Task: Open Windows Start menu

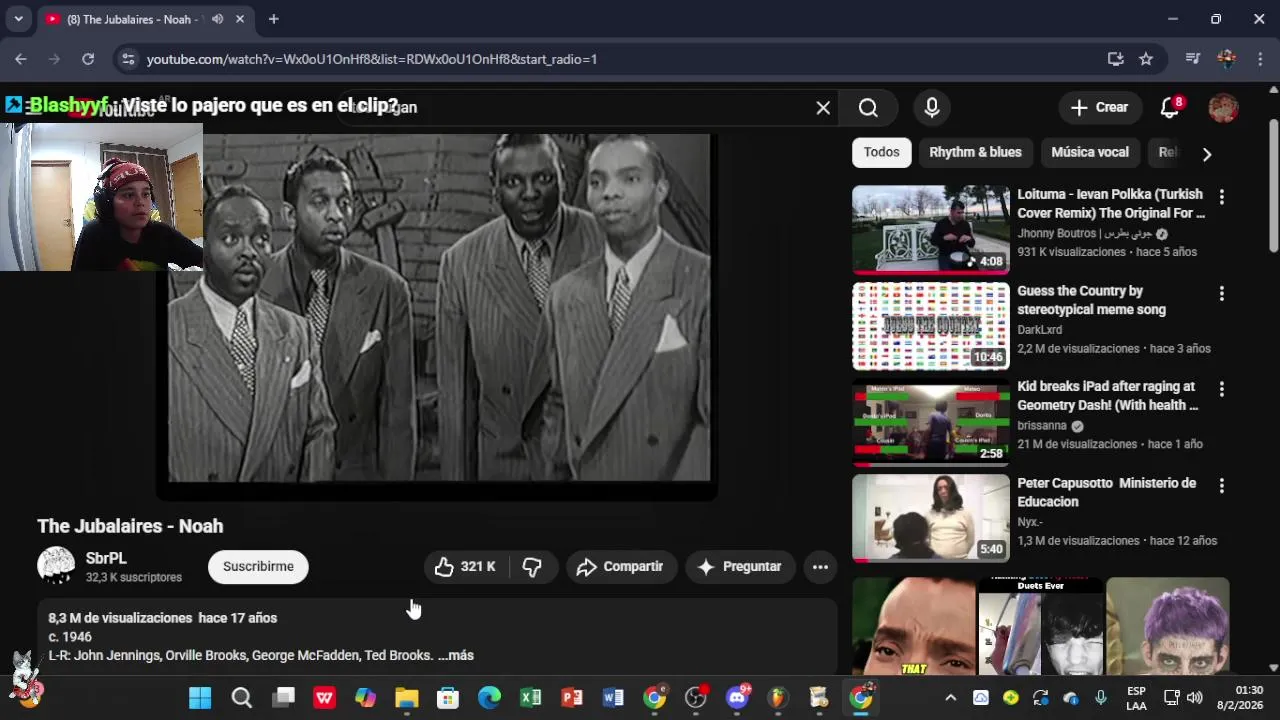Action: 200,698
